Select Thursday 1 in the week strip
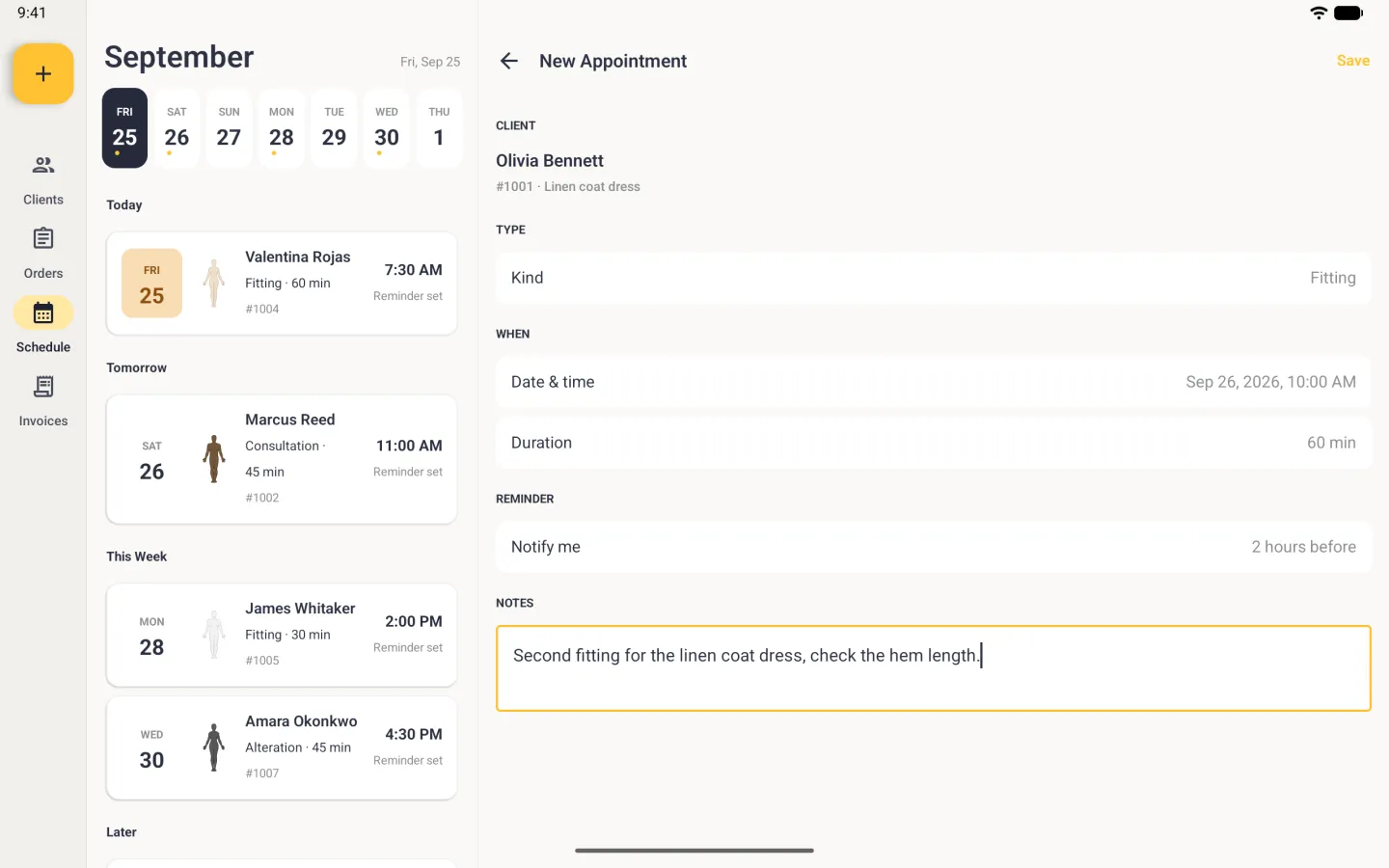1389x868 pixels. click(439, 128)
